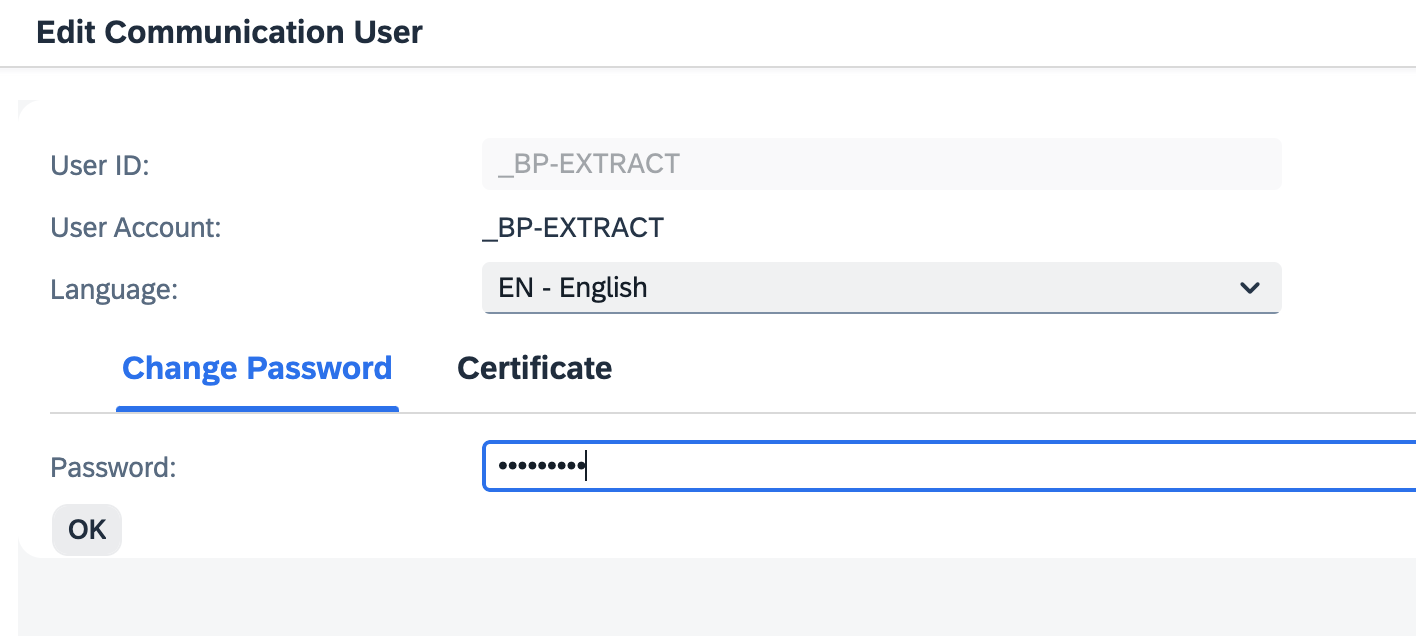
Task: Confirm password change with OK
Action: [x=86, y=529]
